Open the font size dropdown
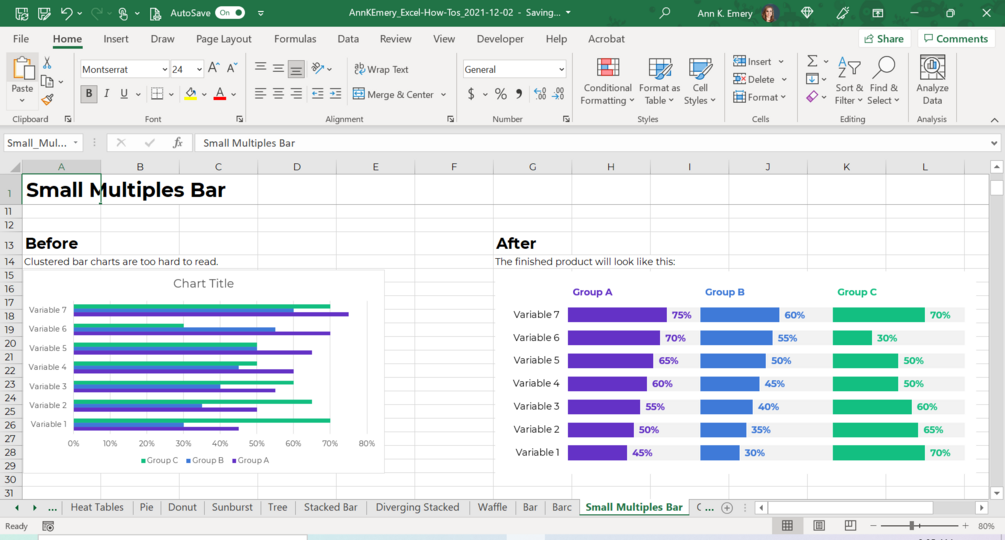The image size is (1005, 540). tap(199, 69)
